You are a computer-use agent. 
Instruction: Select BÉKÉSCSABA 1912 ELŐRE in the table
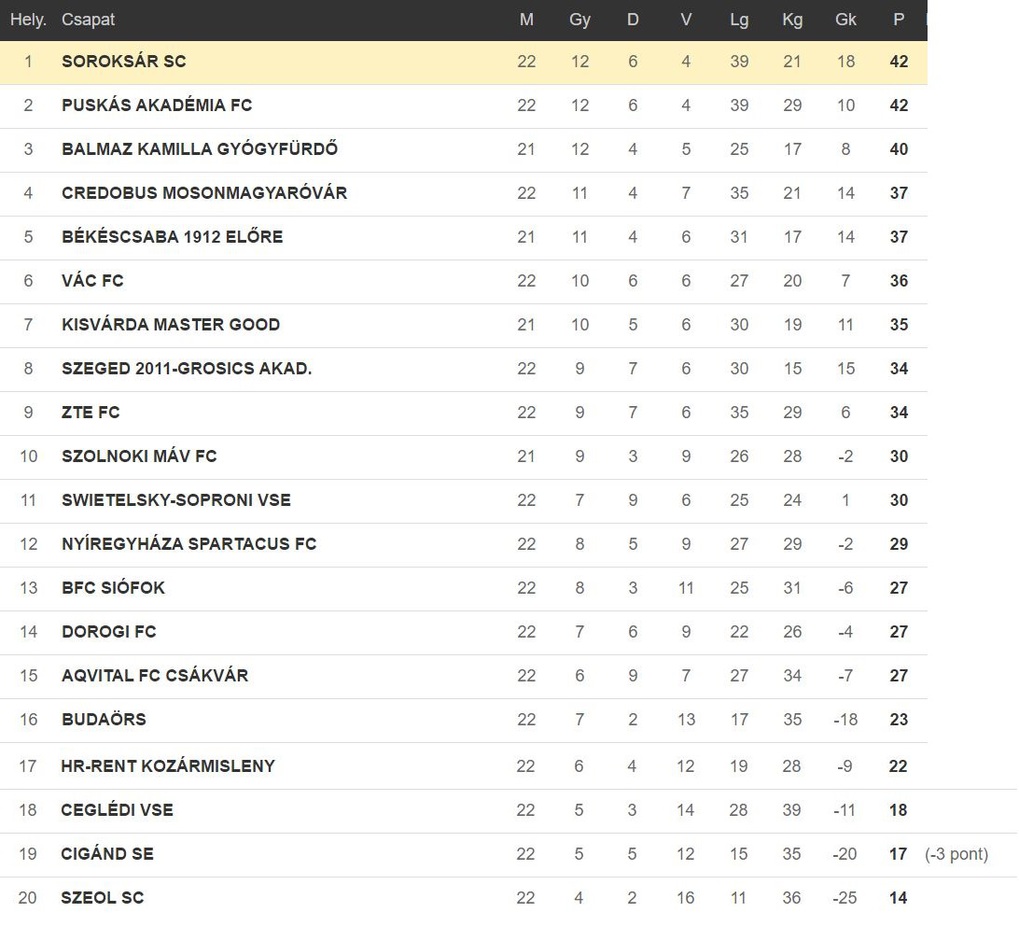pos(172,237)
